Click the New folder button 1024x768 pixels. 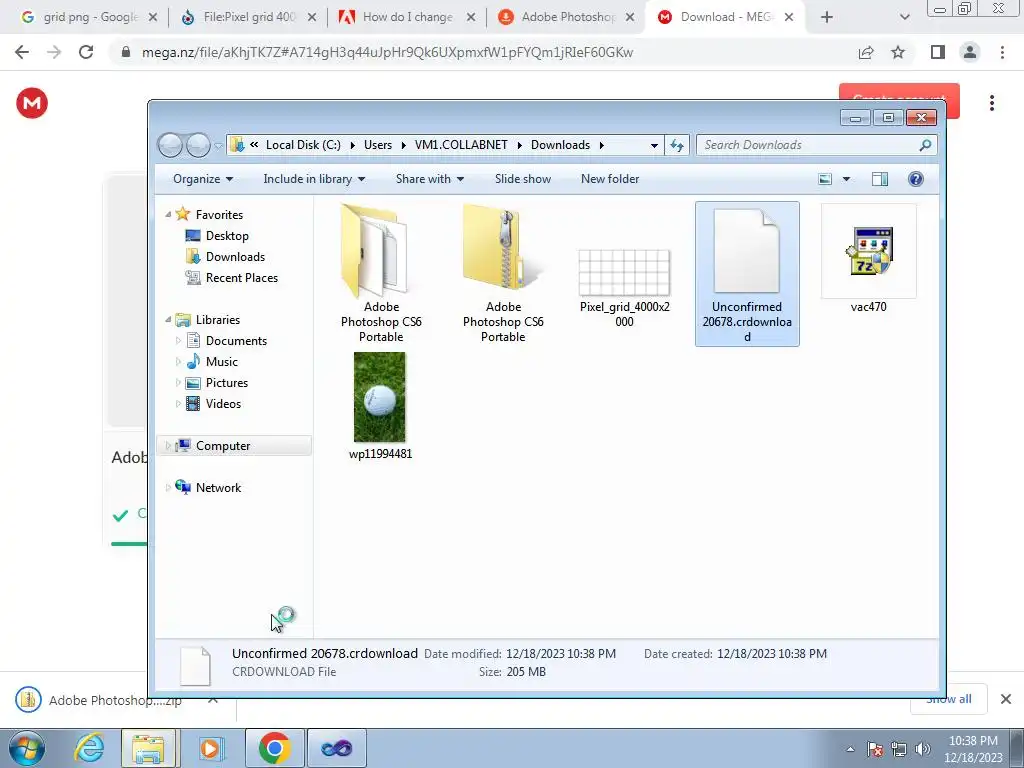tap(610, 179)
